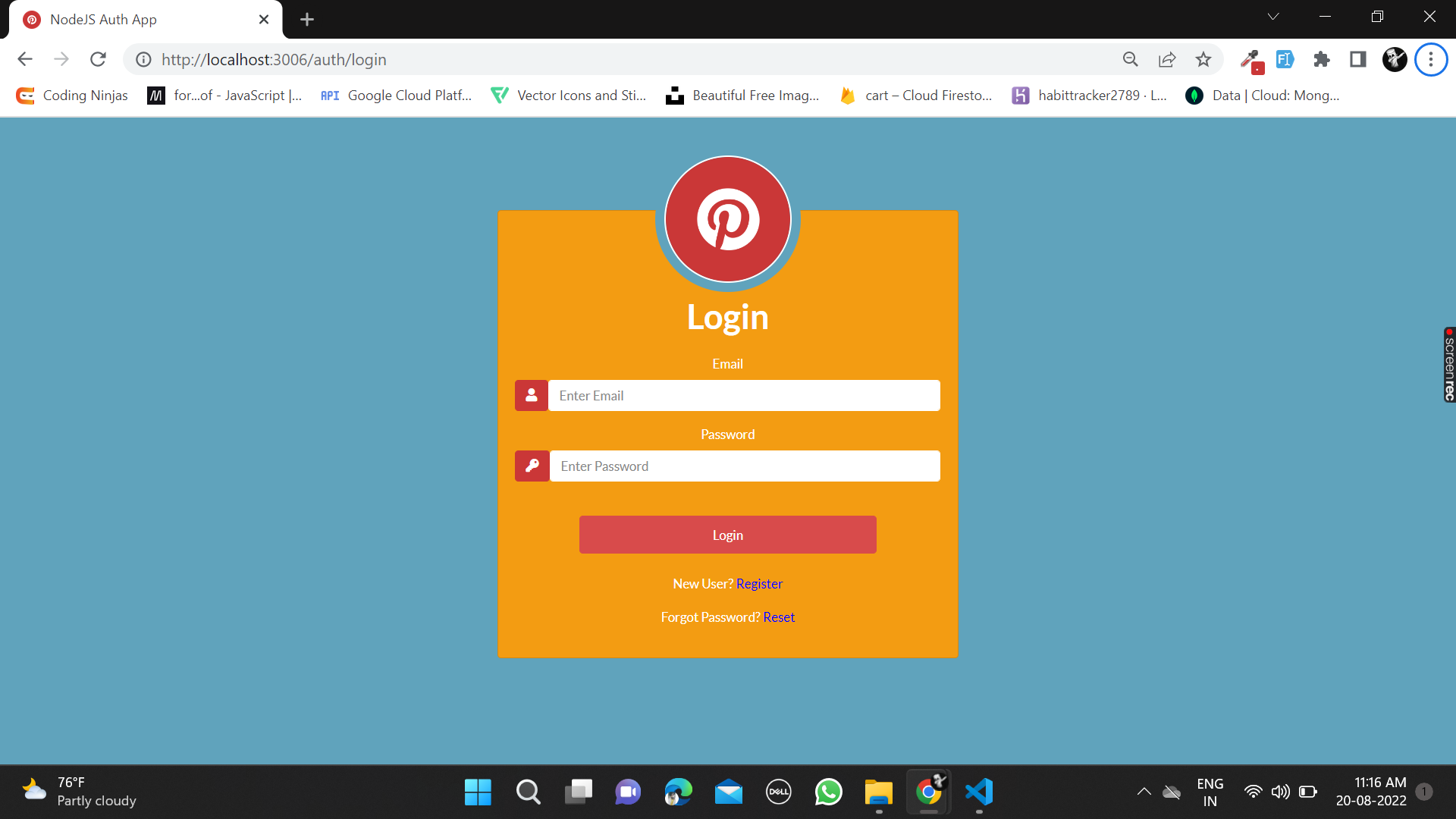Open the Extensions puzzle icon
1456x819 pixels.
pyautogui.click(x=1322, y=59)
